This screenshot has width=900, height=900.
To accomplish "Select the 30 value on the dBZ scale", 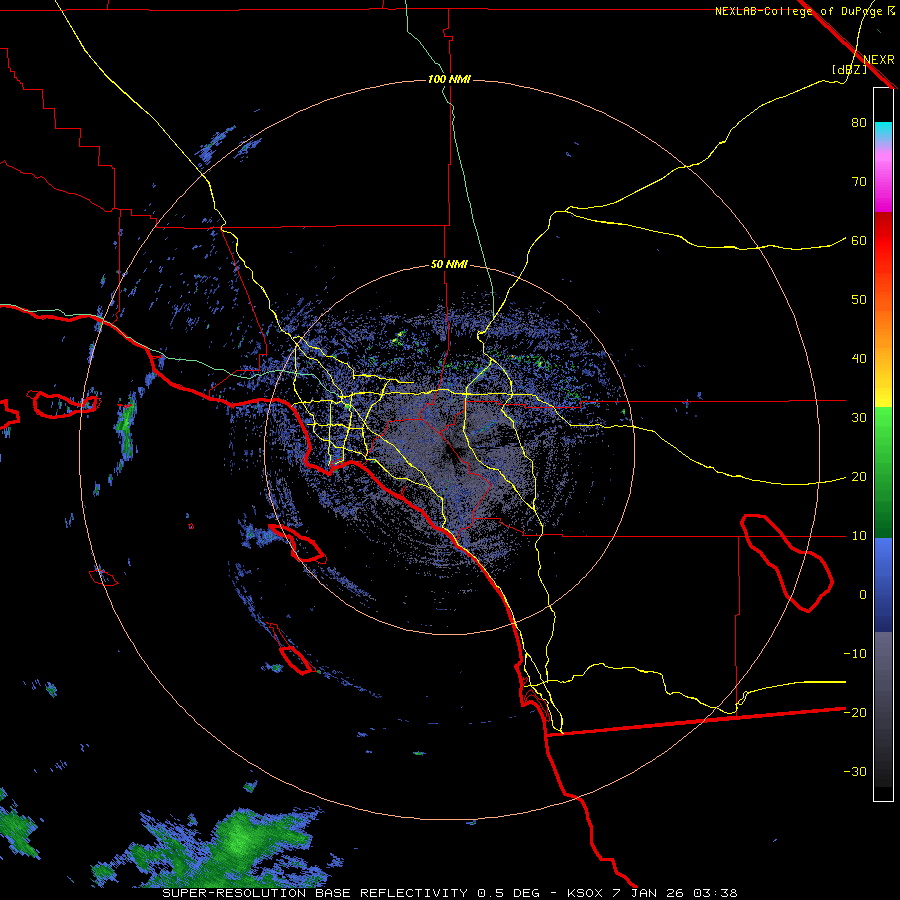I will pos(859,418).
